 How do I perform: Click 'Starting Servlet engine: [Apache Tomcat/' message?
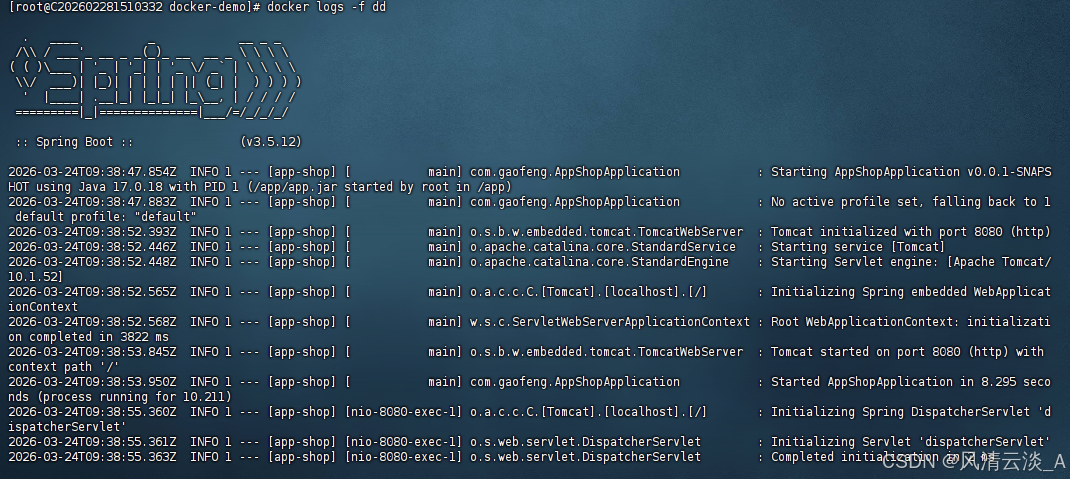pos(911,262)
